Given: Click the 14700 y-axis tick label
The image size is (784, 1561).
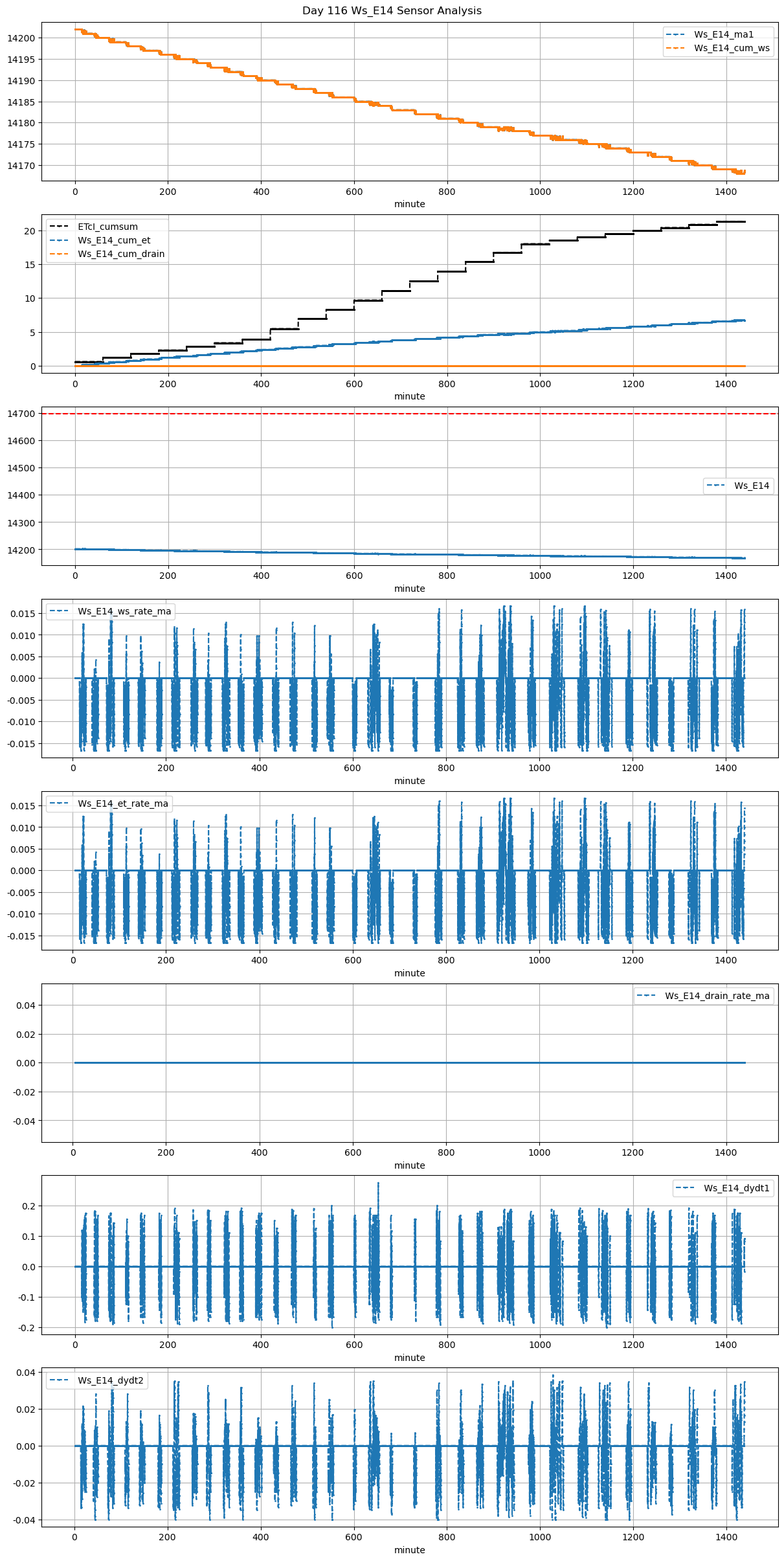Looking at the screenshot, I should (21, 414).
